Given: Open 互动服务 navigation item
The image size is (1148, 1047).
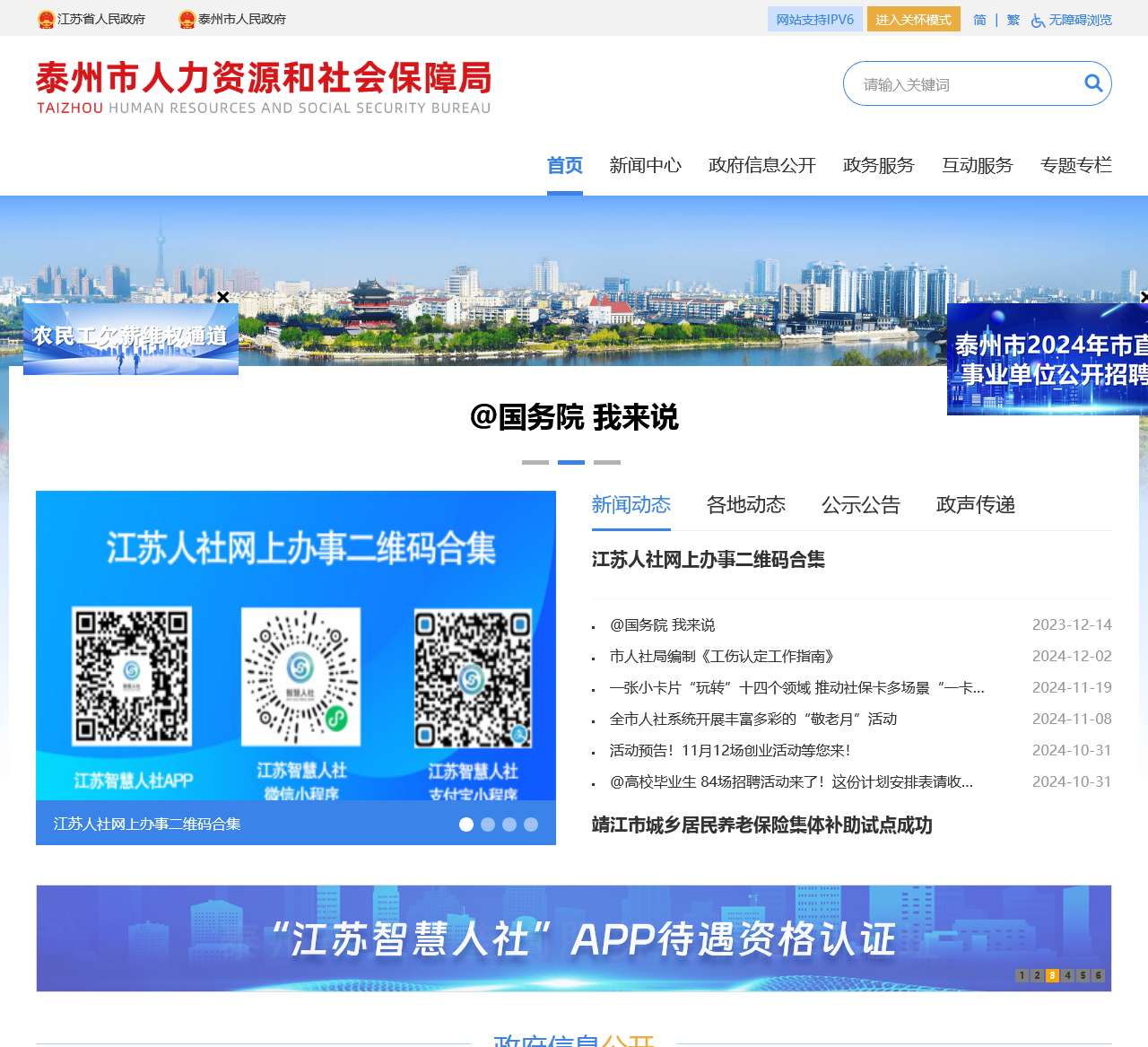Looking at the screenshot, I should tap(978, 165).
